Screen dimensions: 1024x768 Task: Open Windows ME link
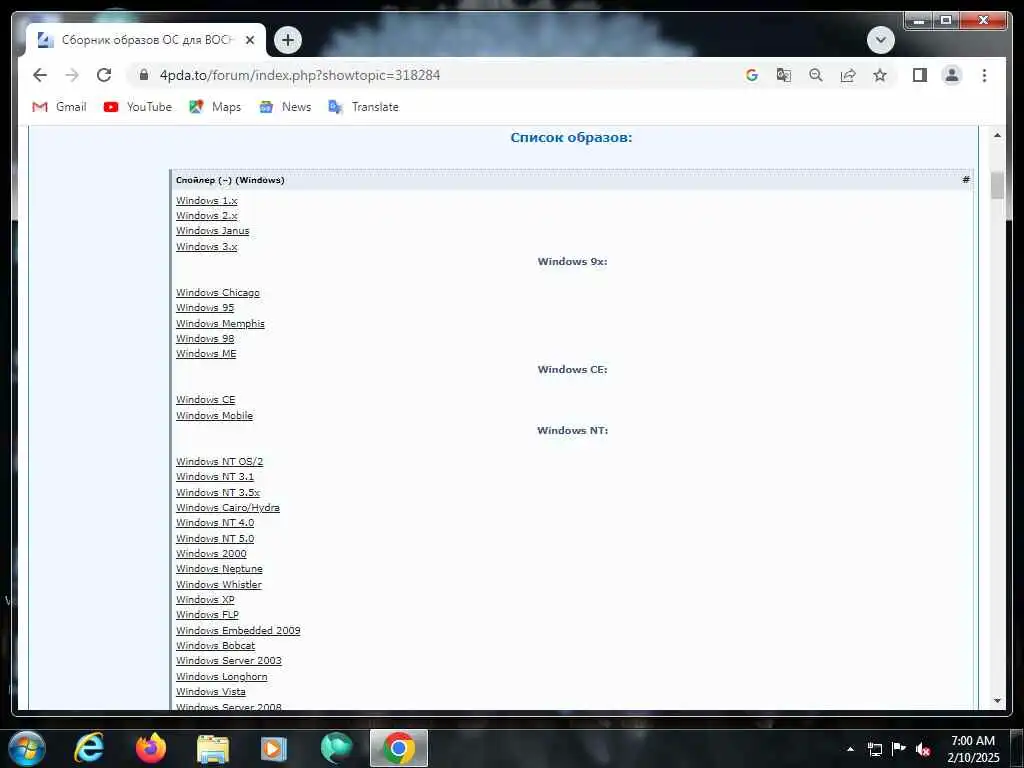(206, 353)
